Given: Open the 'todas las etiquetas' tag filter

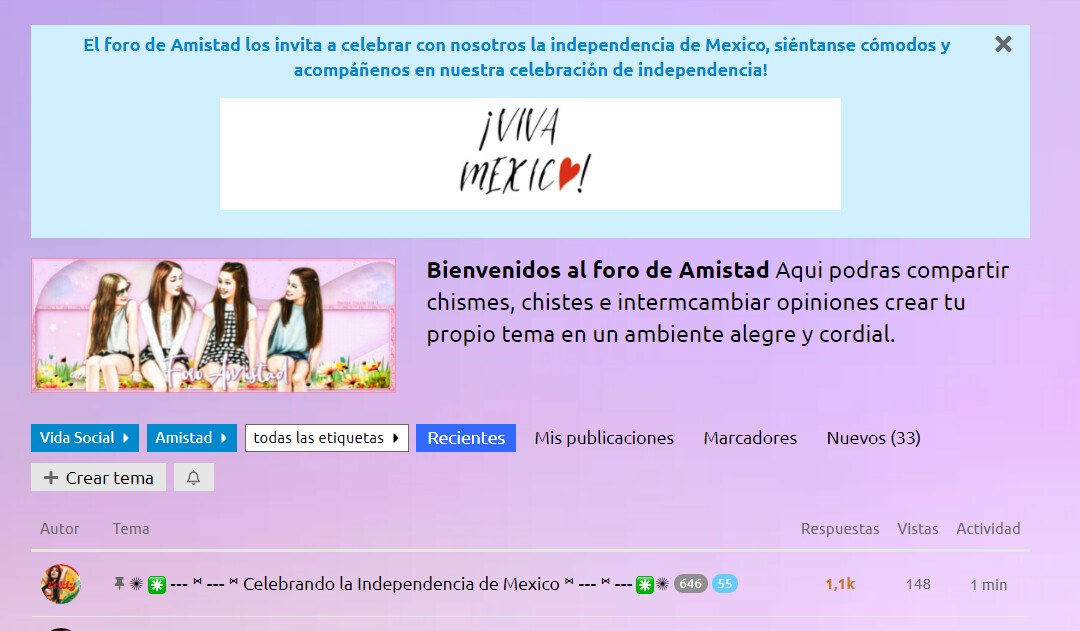Looking at the screenshot, I should (326, 438).
